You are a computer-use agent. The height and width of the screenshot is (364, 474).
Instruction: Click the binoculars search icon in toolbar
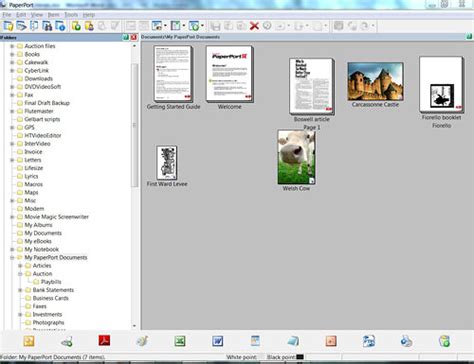click(x=47, y=26)
